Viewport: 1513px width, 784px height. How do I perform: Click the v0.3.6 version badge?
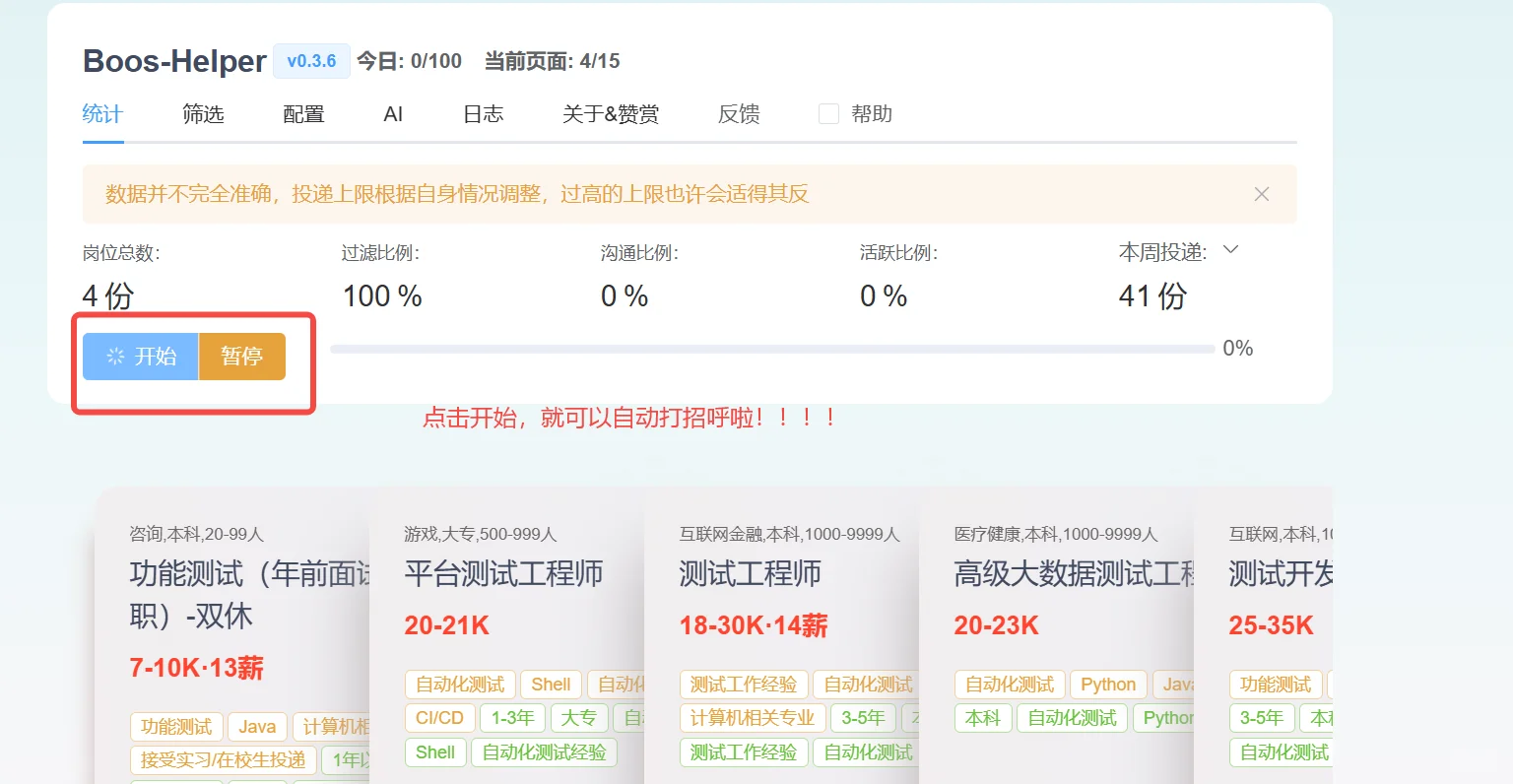[311, 61]
